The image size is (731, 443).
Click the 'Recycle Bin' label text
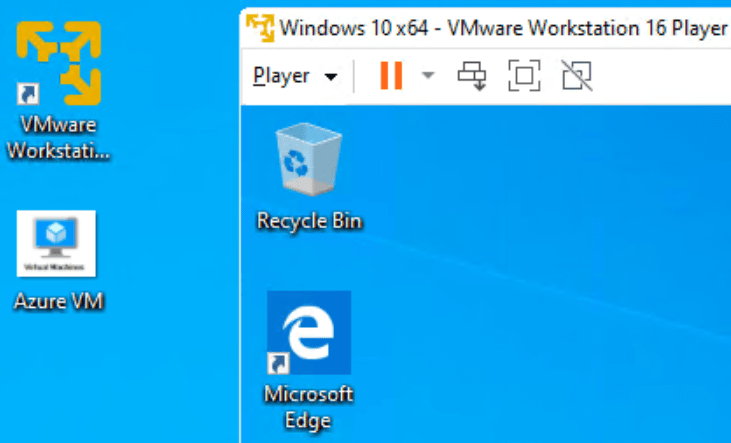click(x=309, y=221)
